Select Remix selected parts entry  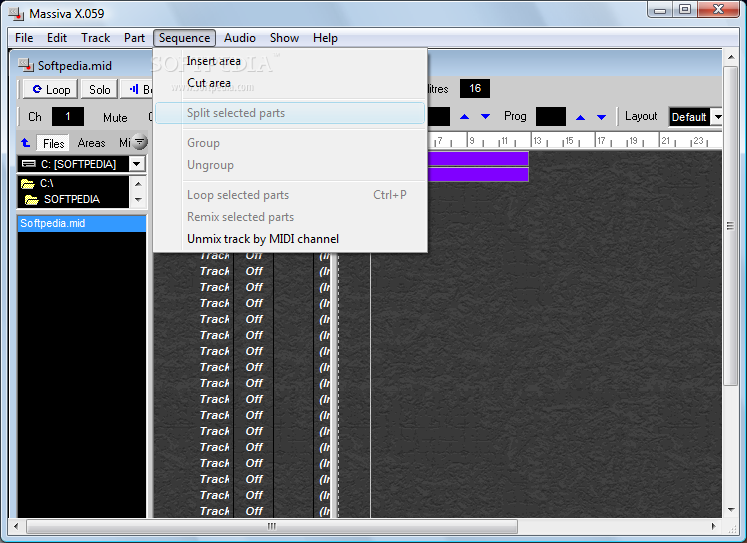pos(290,217)
